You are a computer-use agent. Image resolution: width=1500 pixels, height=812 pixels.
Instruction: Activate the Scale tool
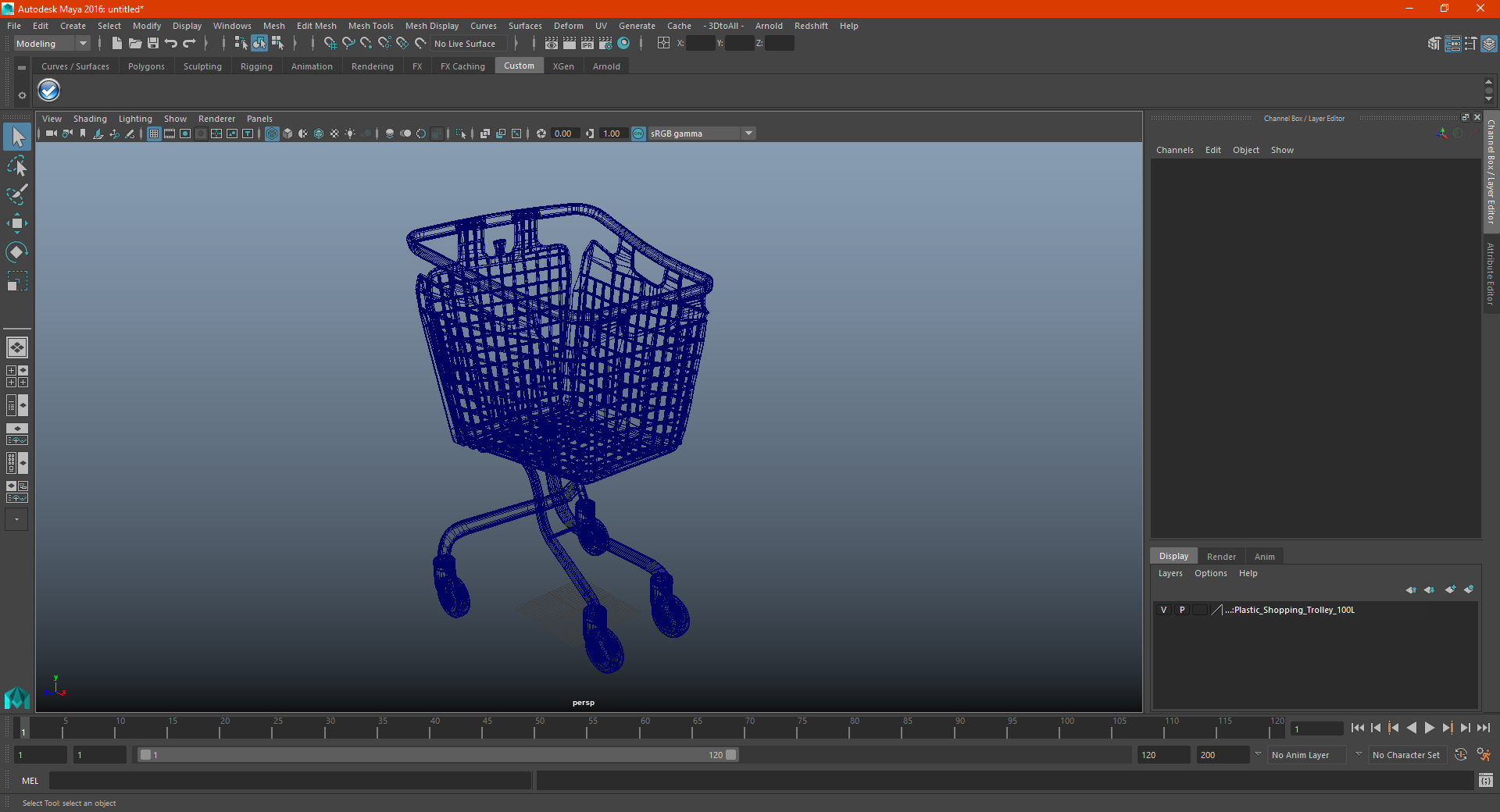17,280
